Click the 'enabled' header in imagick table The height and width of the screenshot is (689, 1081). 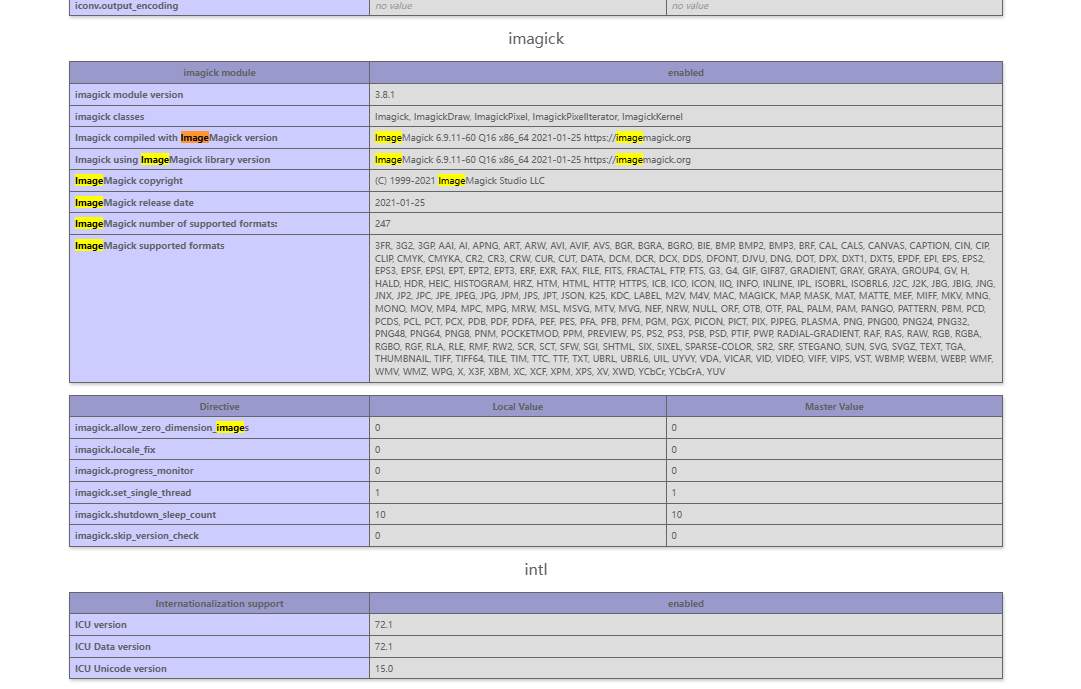tap(686, 72)
